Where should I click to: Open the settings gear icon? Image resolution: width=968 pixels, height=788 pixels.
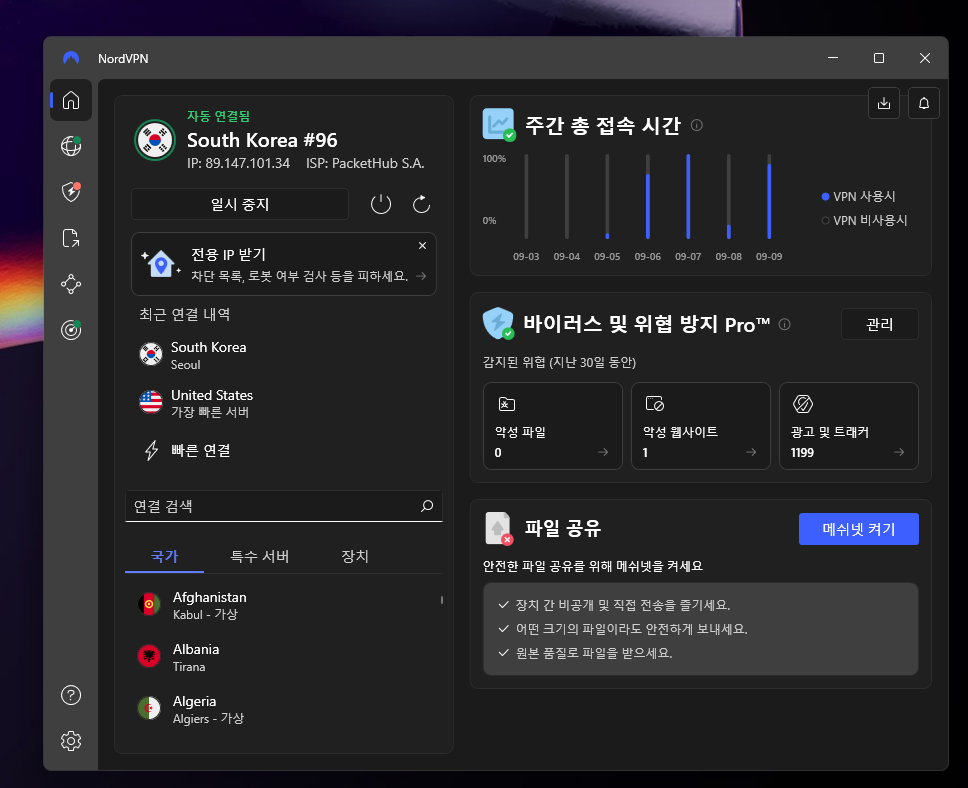[x=71, y=741]
